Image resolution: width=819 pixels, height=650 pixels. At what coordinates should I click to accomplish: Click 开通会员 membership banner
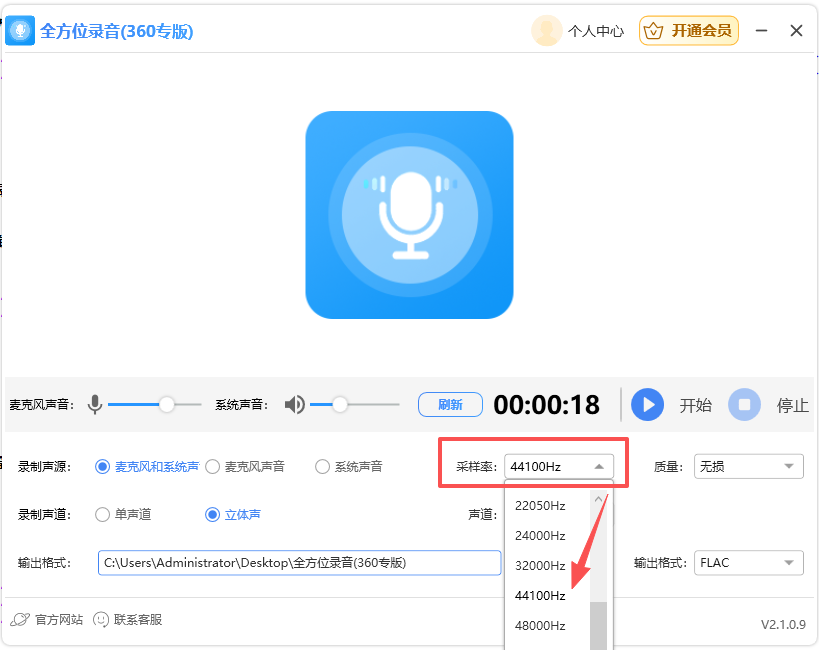click(688, 30)
